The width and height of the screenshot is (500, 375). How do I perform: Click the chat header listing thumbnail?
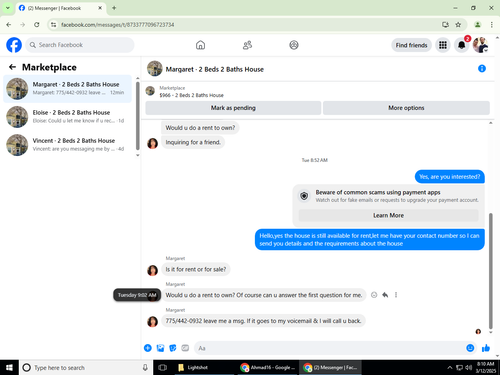click(x=155, y=68)
